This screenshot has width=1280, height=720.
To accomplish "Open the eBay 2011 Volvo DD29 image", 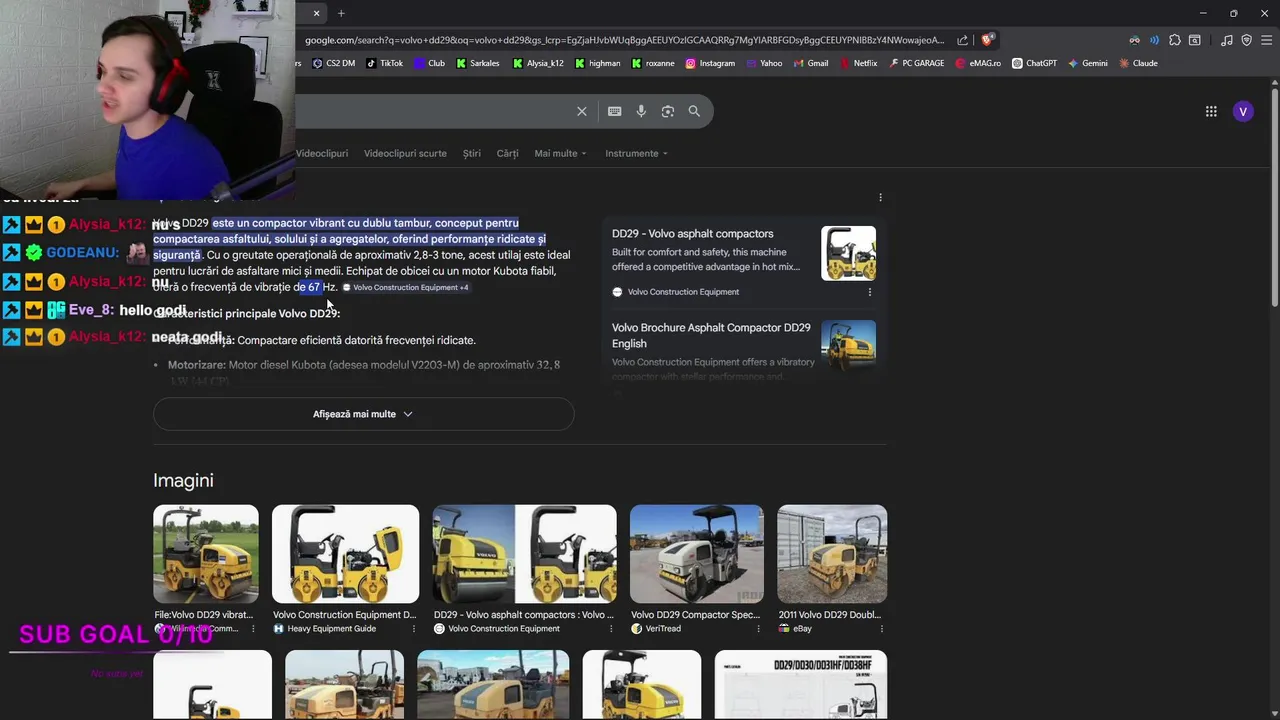I will pyautogui.click(x=832, y=554).
